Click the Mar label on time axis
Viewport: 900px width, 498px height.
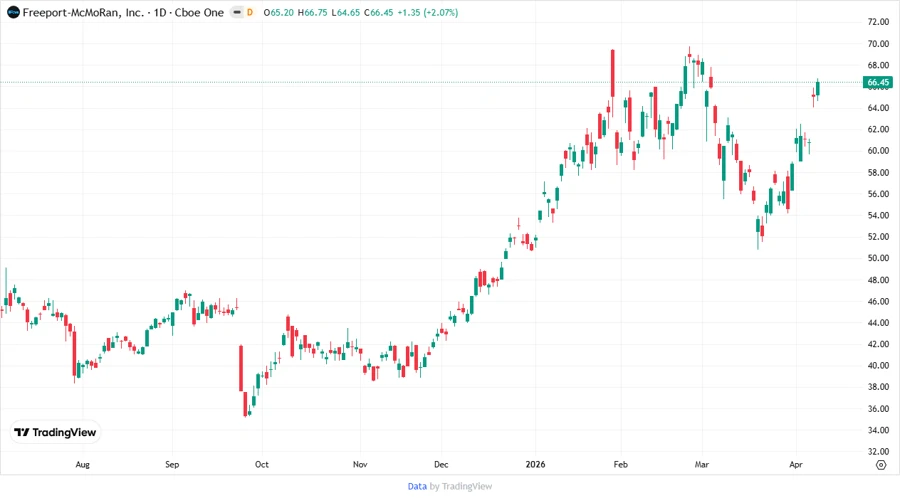702,464
